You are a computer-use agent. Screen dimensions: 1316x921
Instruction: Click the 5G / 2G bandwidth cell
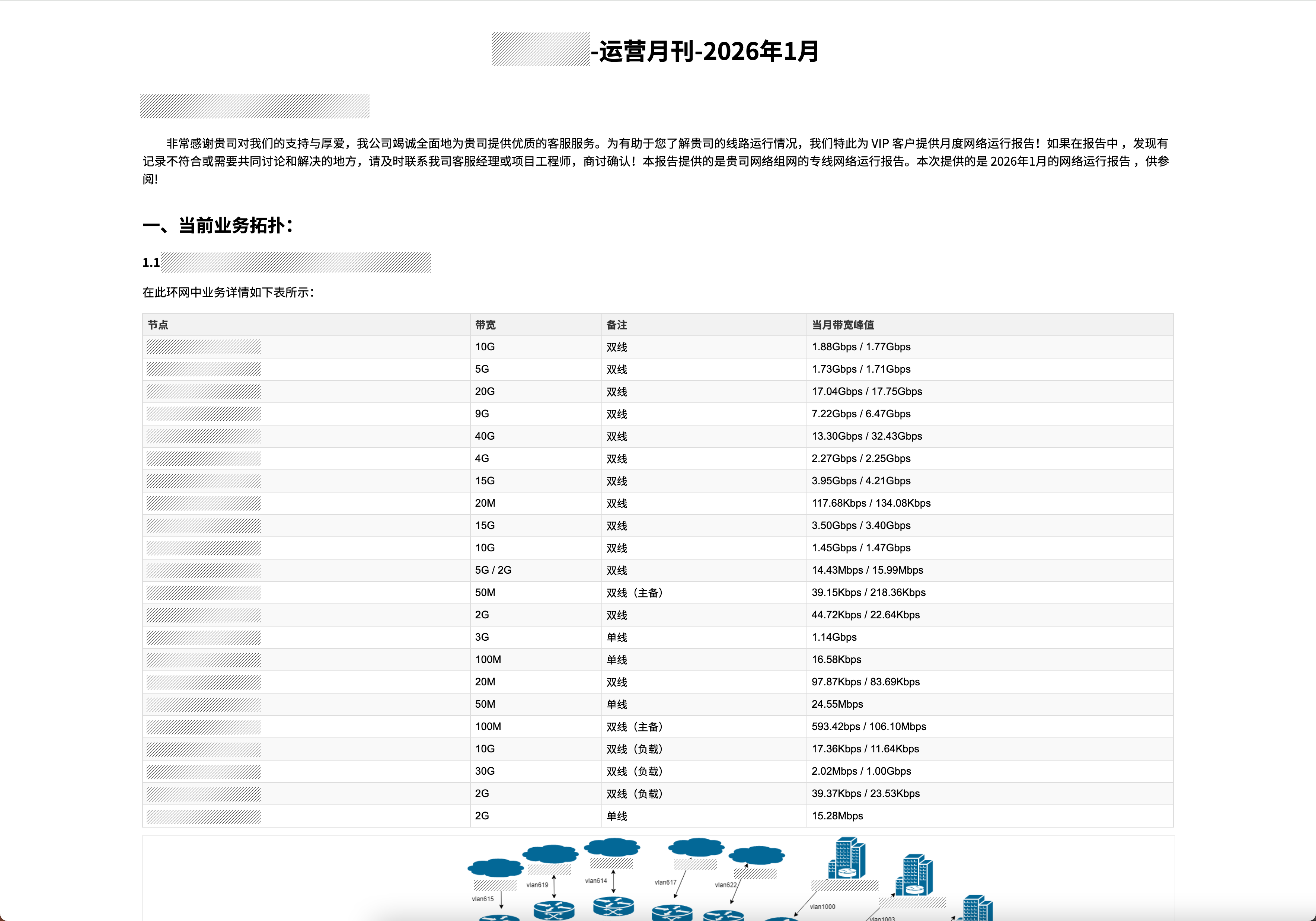493,570
